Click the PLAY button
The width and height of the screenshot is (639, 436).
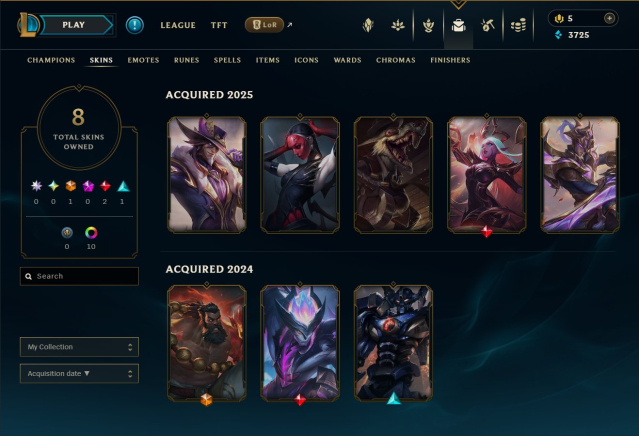point(75,25)
